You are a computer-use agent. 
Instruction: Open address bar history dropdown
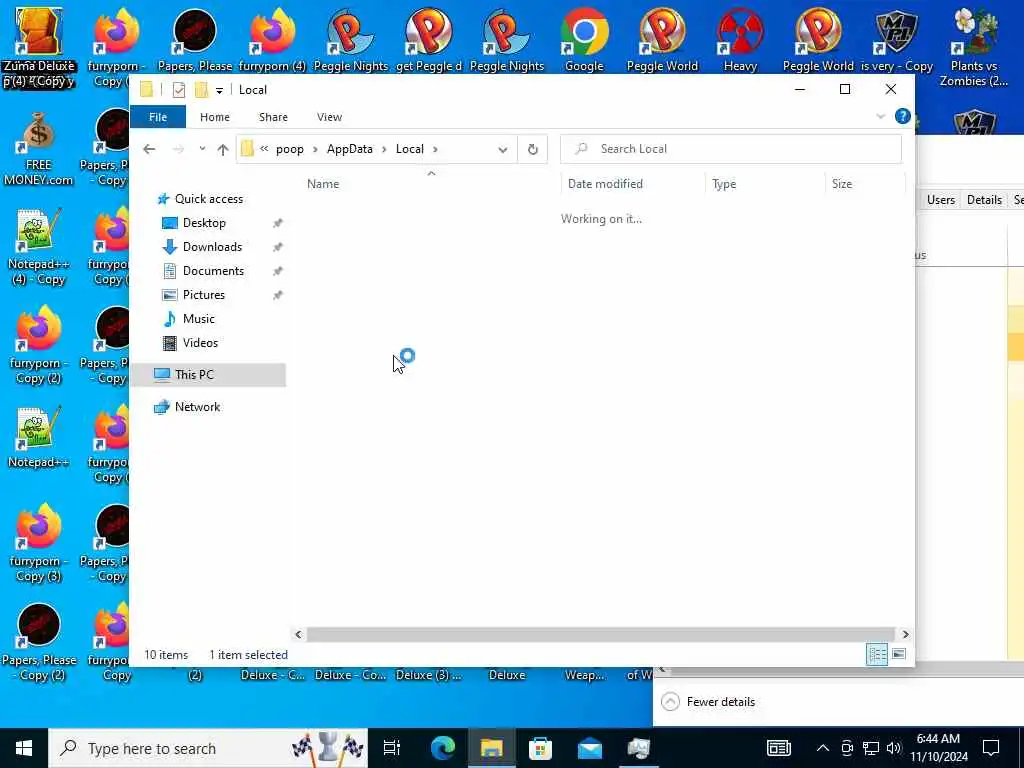[502, 150]
